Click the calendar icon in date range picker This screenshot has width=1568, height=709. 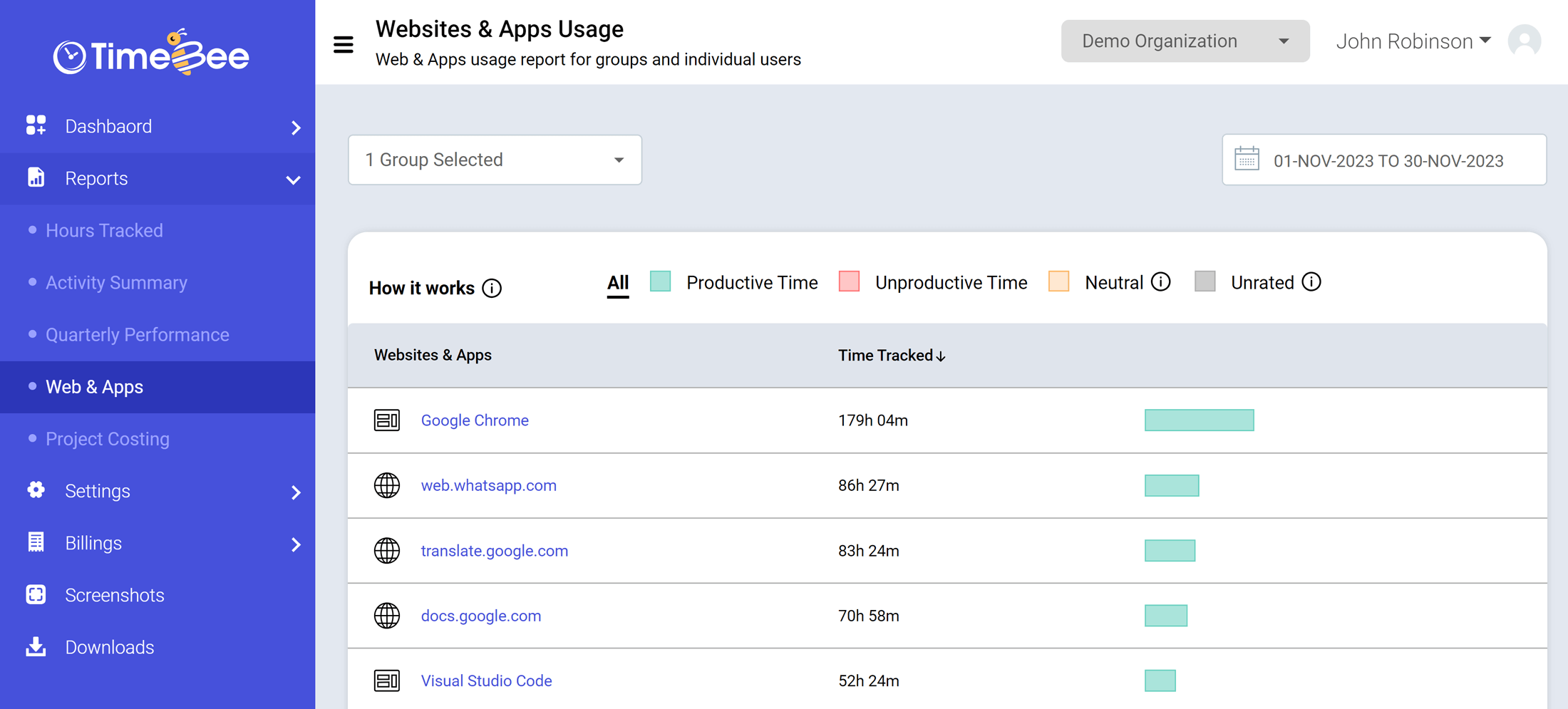(x=1247, y=160)
